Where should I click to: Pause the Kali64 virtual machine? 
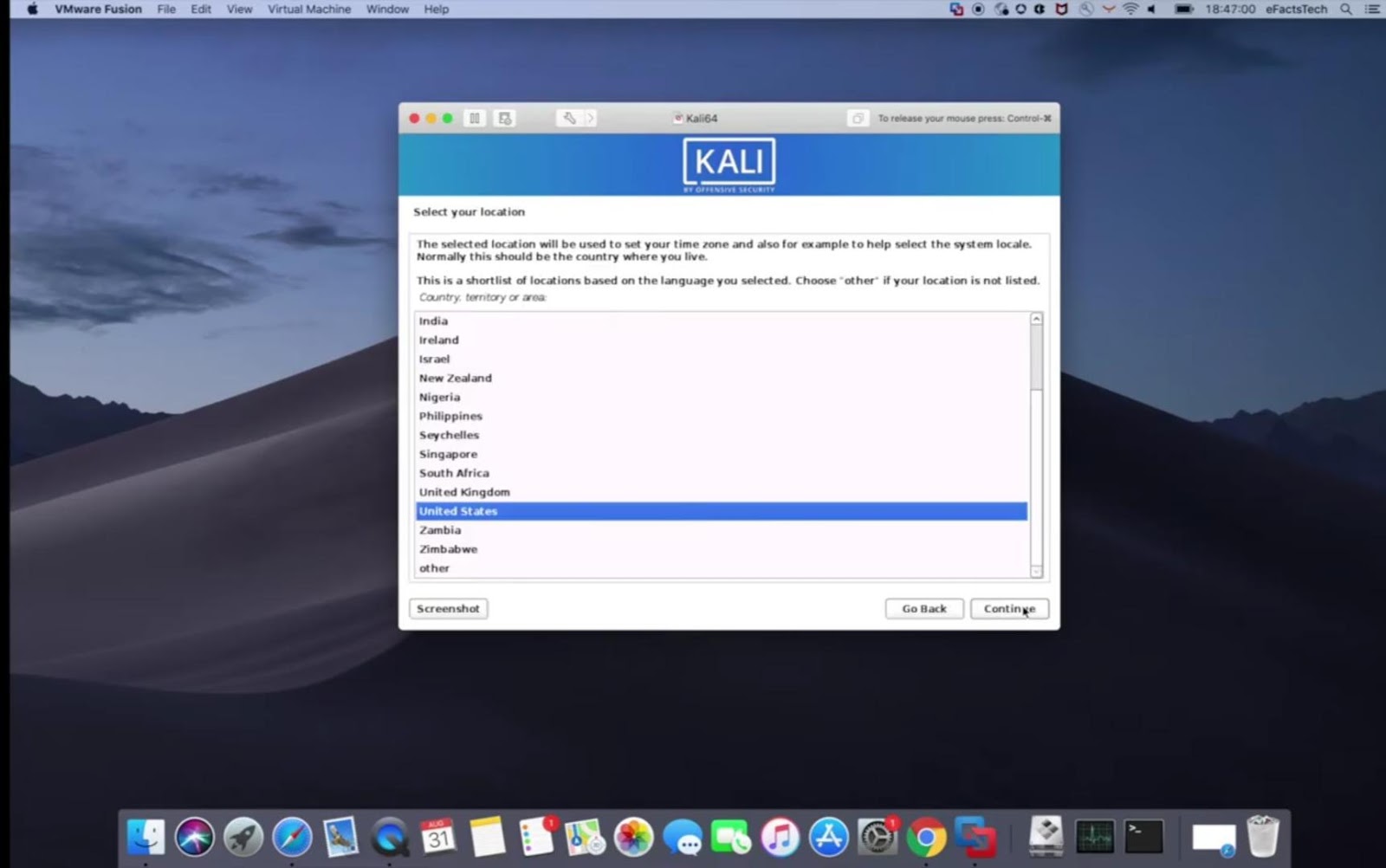pos(475,118)
